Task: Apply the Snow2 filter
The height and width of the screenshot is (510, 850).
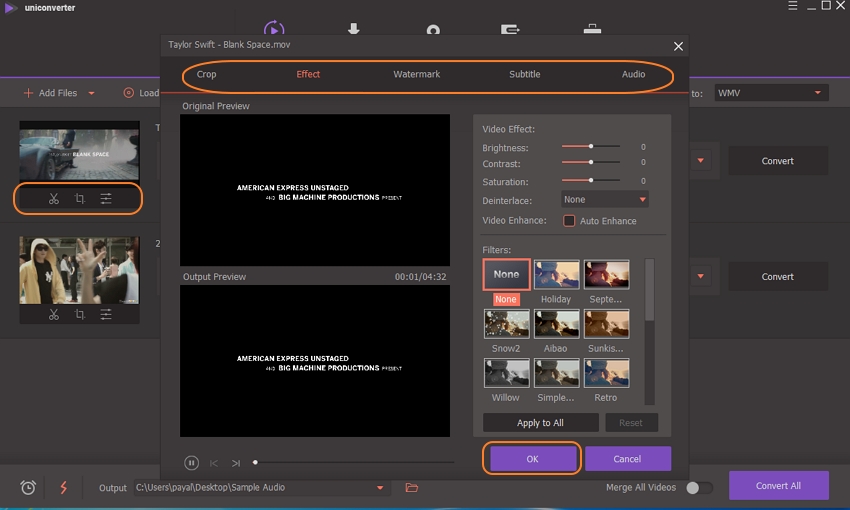Action: pos(506,324)
